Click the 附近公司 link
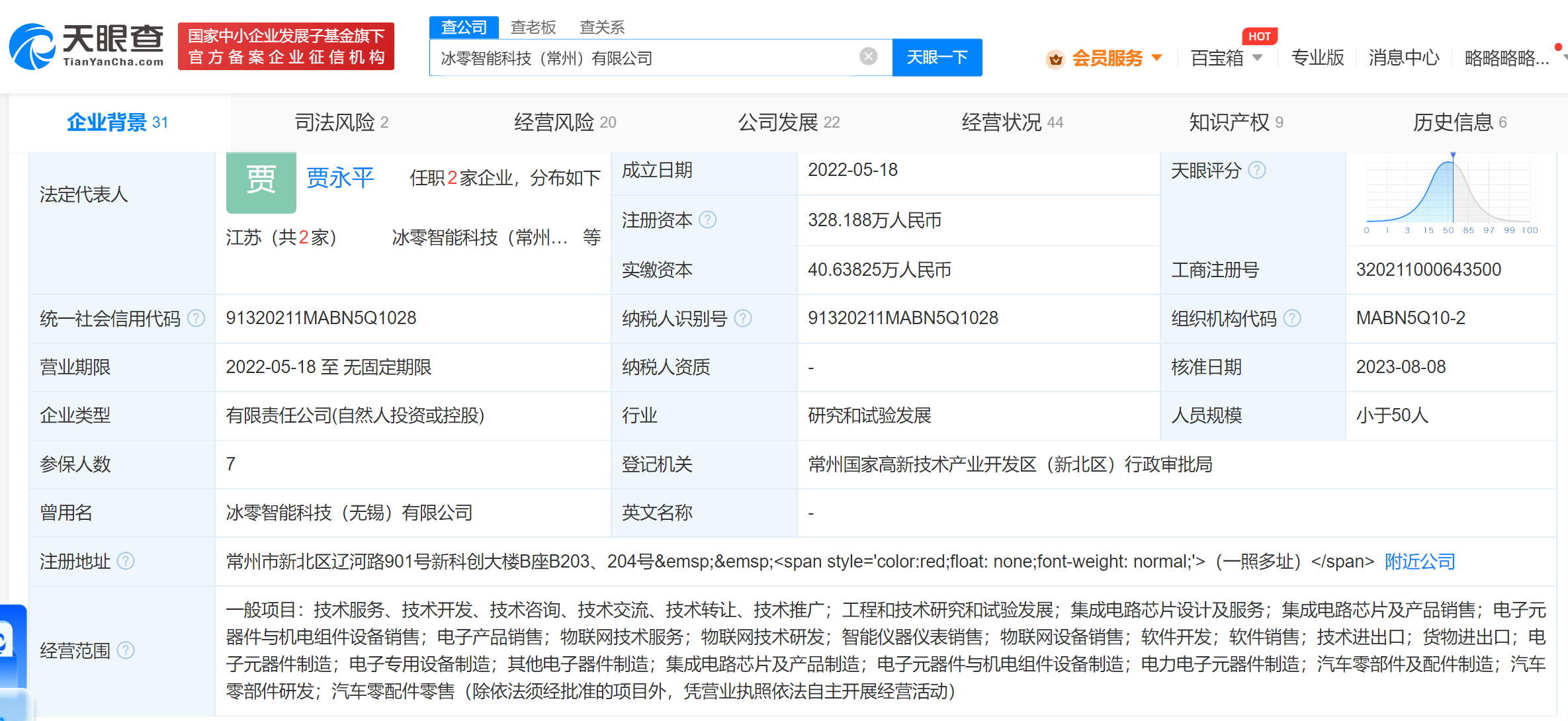 [1420, 562]
